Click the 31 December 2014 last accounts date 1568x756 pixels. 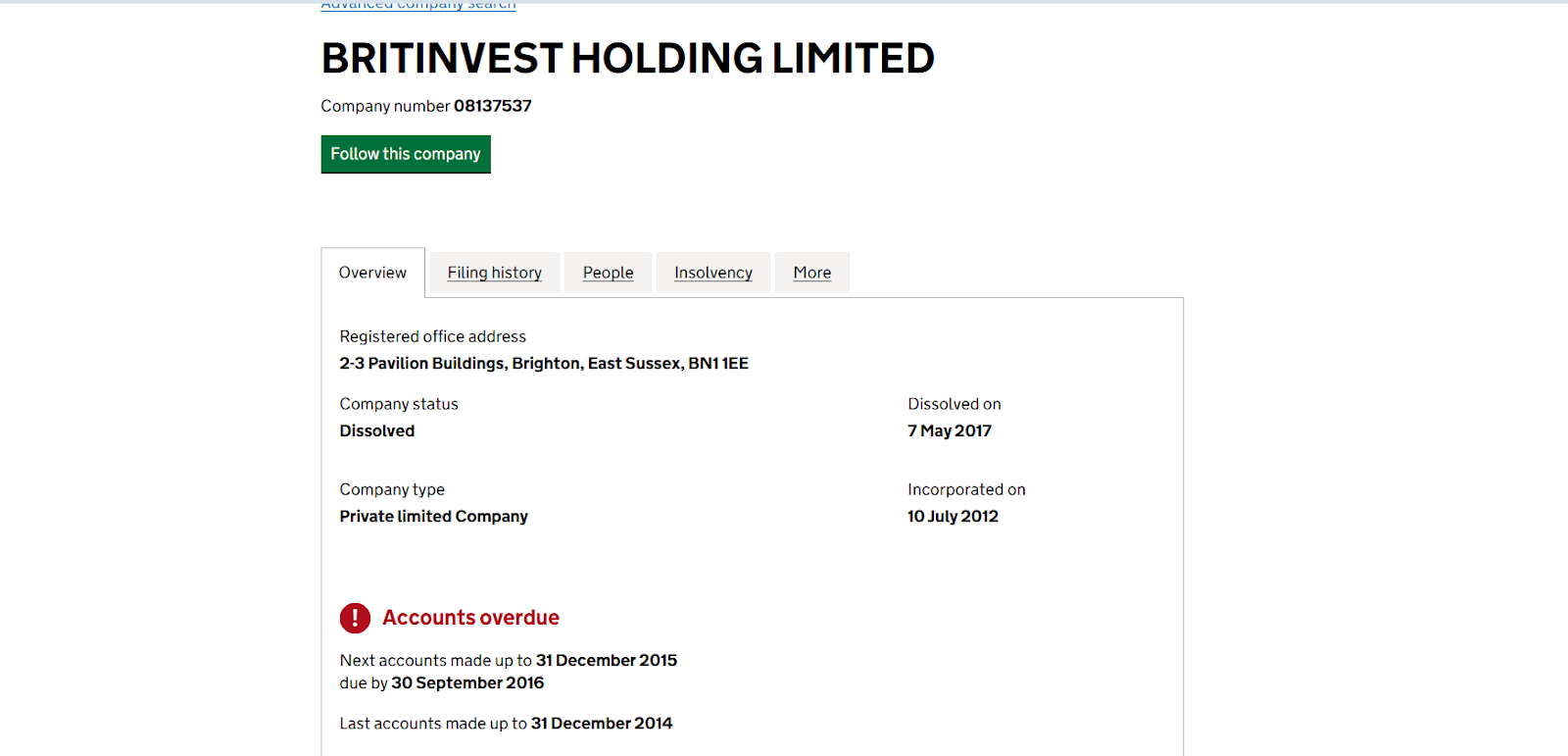pos(602,724)
